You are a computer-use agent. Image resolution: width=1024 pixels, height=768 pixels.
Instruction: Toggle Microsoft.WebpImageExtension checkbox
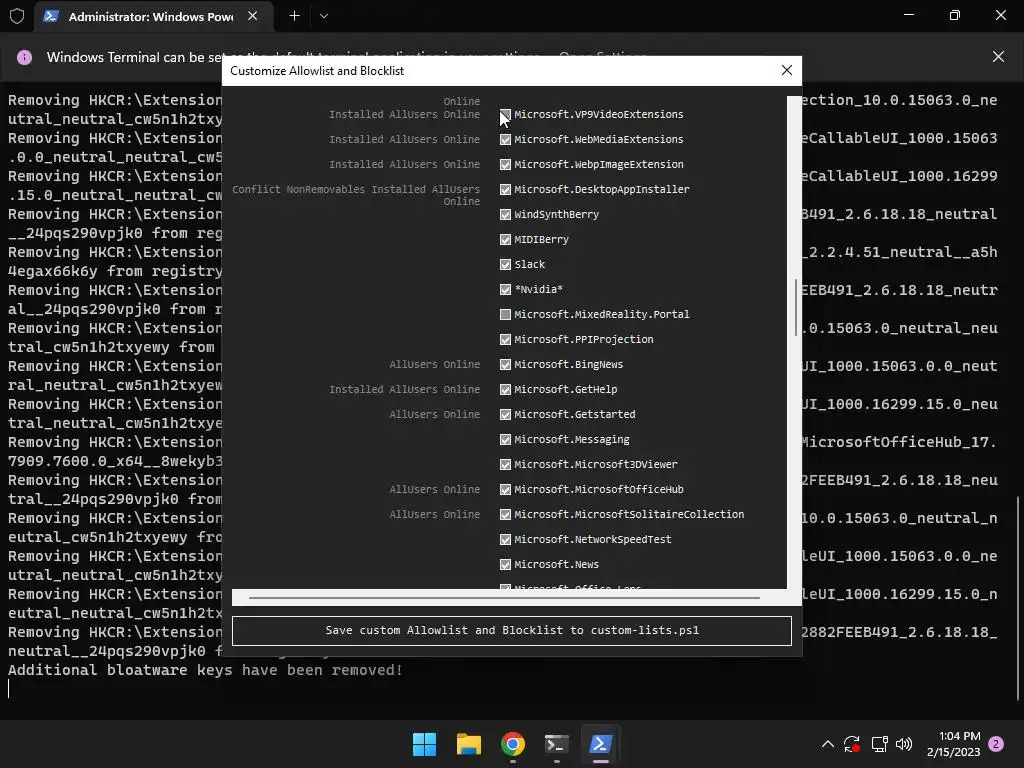tap(505, 165)
